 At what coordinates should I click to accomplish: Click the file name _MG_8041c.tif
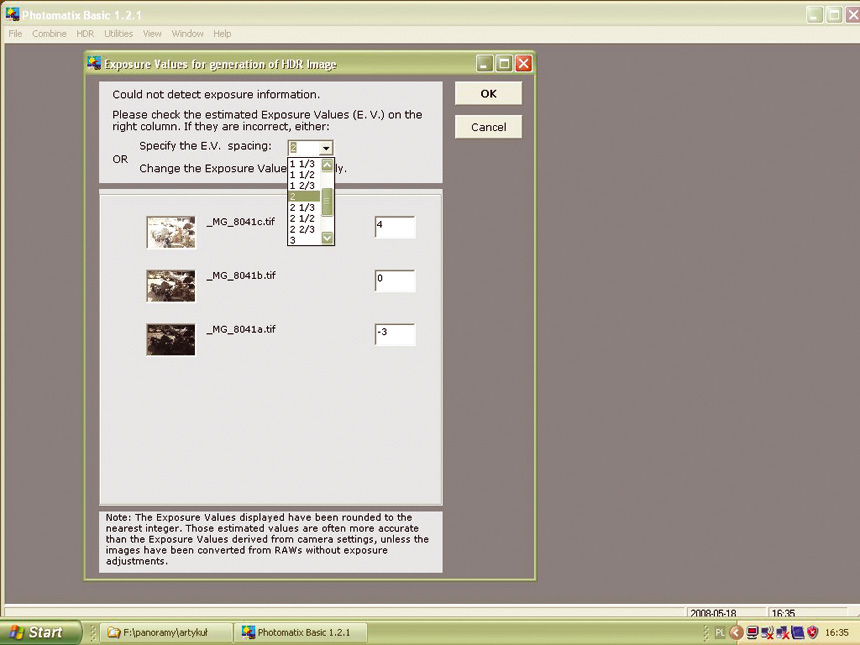point(241,222)
